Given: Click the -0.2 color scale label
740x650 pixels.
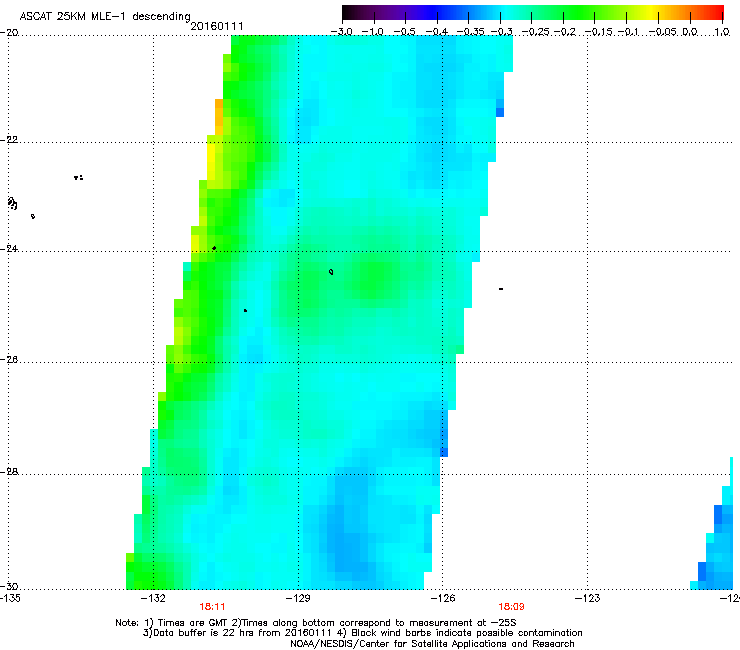Looking at the screenshot, I should (x=565, y=32).
